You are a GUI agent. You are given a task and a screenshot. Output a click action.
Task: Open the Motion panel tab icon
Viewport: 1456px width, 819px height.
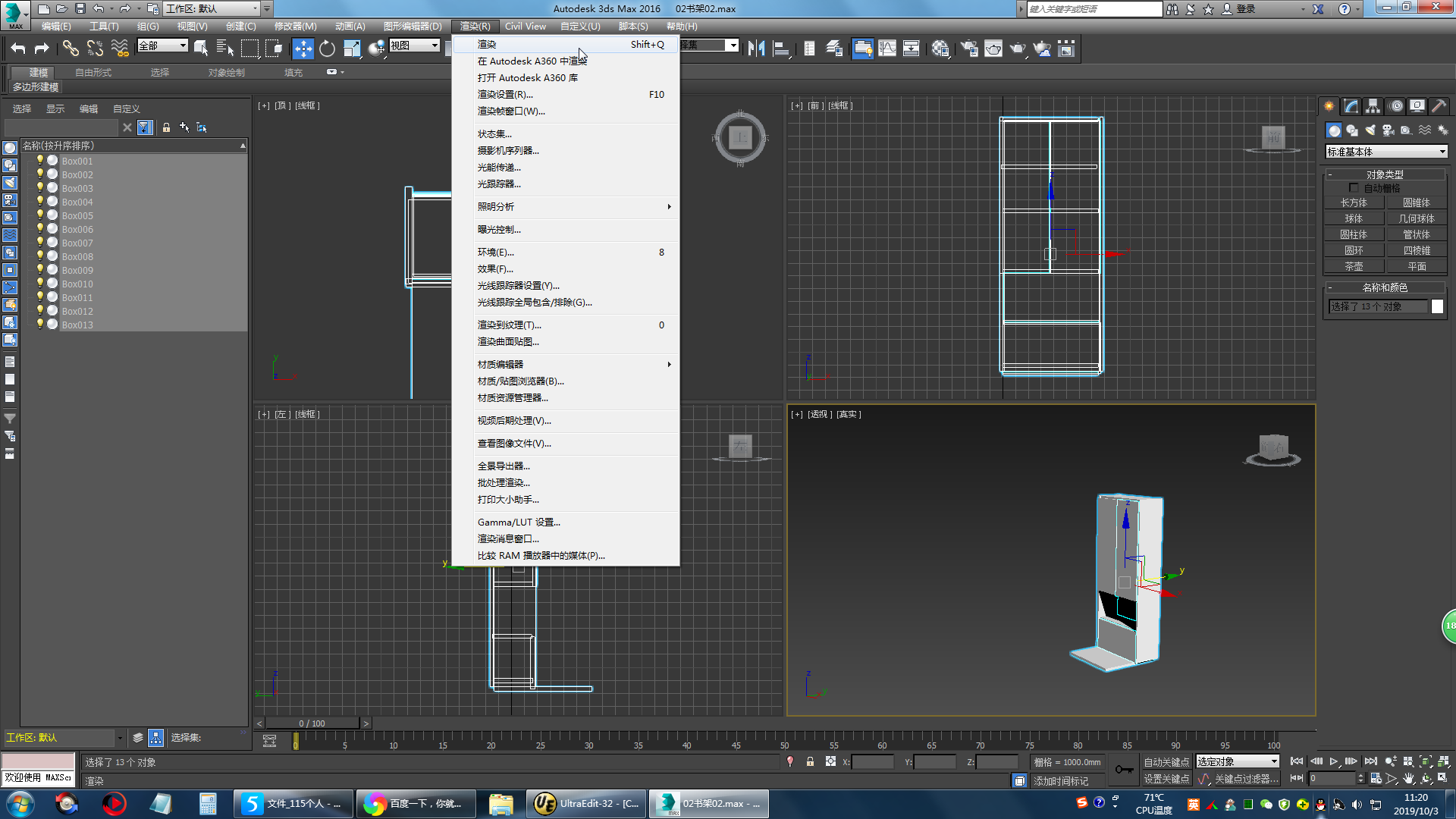[1396, 106]
